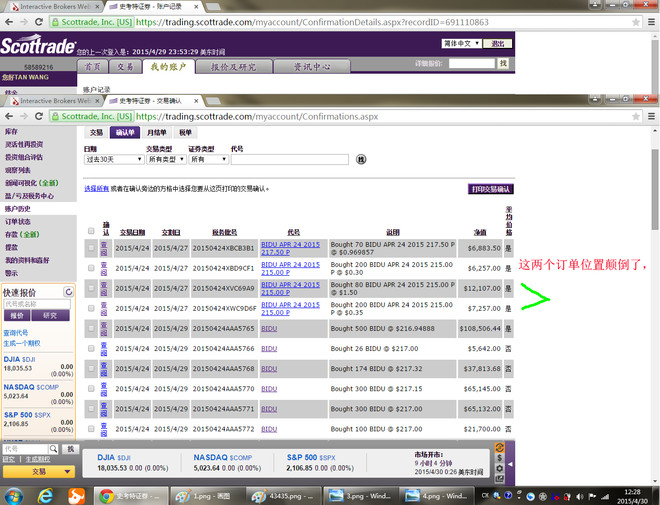Open the 交易类型 dropdown showing 所有类型
Viewport: 660px width, 505px height.
(166, 159)
